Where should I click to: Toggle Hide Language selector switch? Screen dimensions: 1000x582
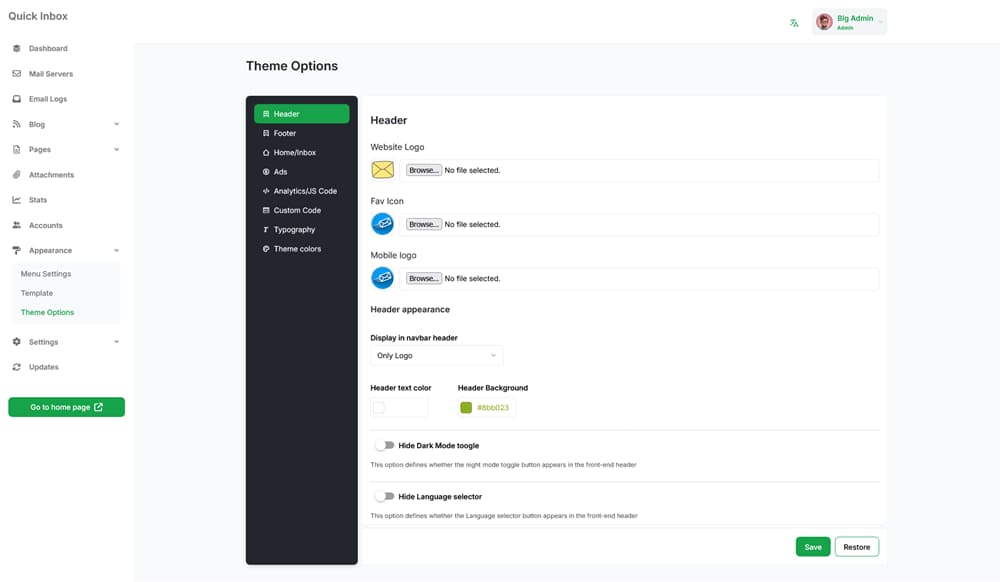click(385, 496)
